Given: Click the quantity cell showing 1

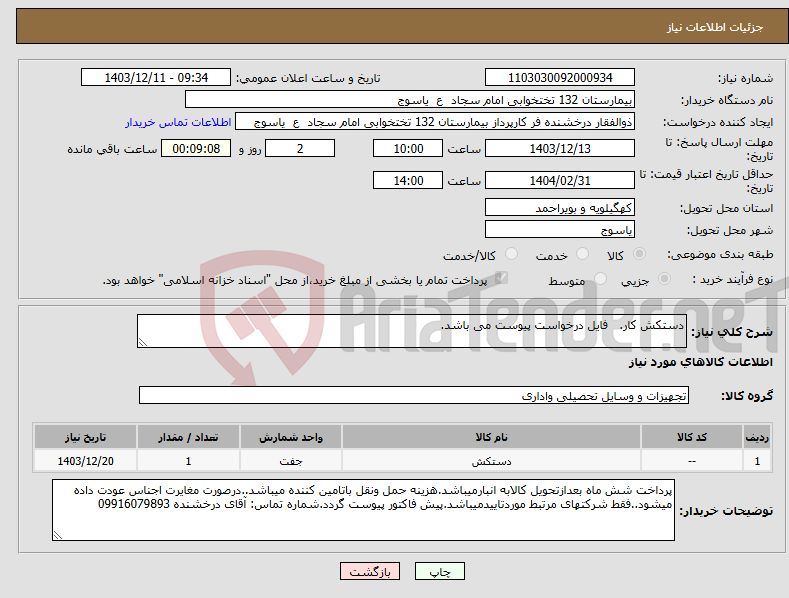Looking at the screenshot, I should pos(188,461).
